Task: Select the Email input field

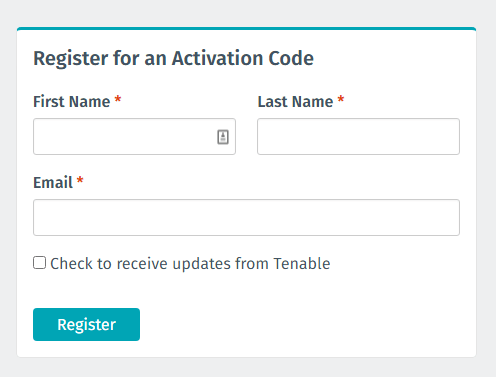Action: [246, 217]
